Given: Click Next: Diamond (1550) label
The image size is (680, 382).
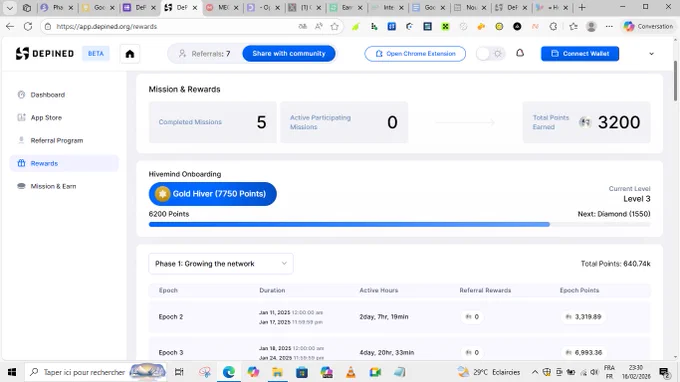Looking at the screenshot, I should tap(614, 214).
